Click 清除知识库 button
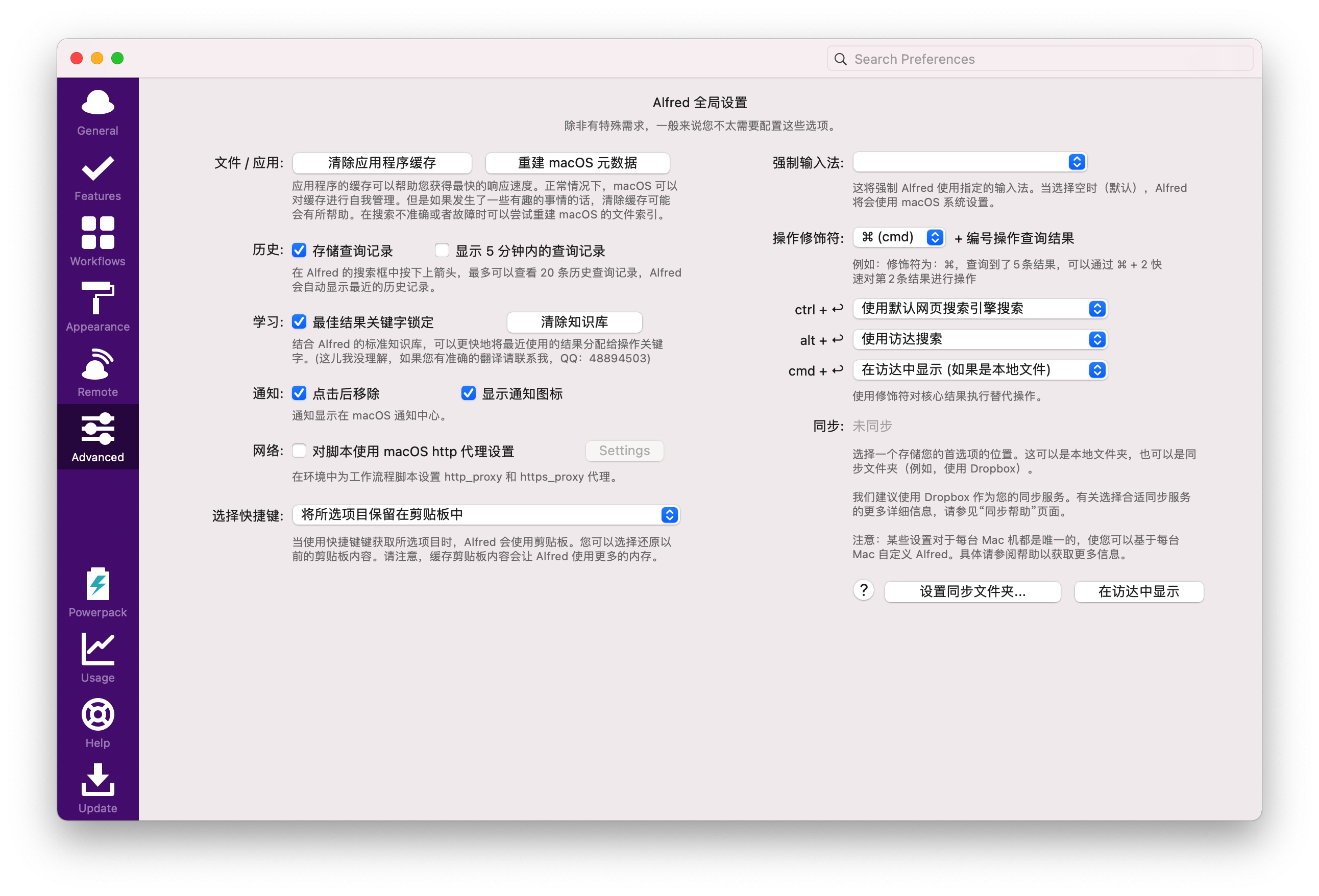Viewport: 1319px width, 896px height. click(574, 322)
